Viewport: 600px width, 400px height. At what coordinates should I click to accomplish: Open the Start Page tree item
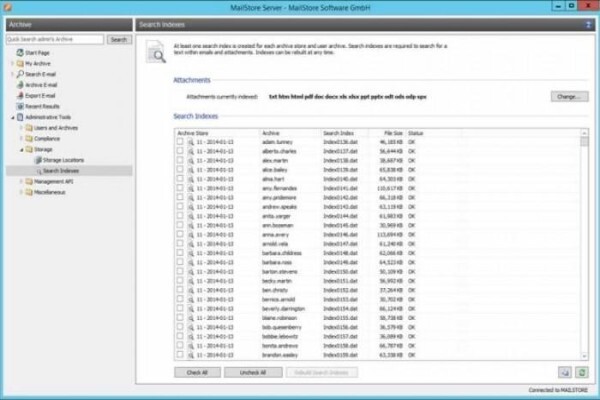[37, 53]
